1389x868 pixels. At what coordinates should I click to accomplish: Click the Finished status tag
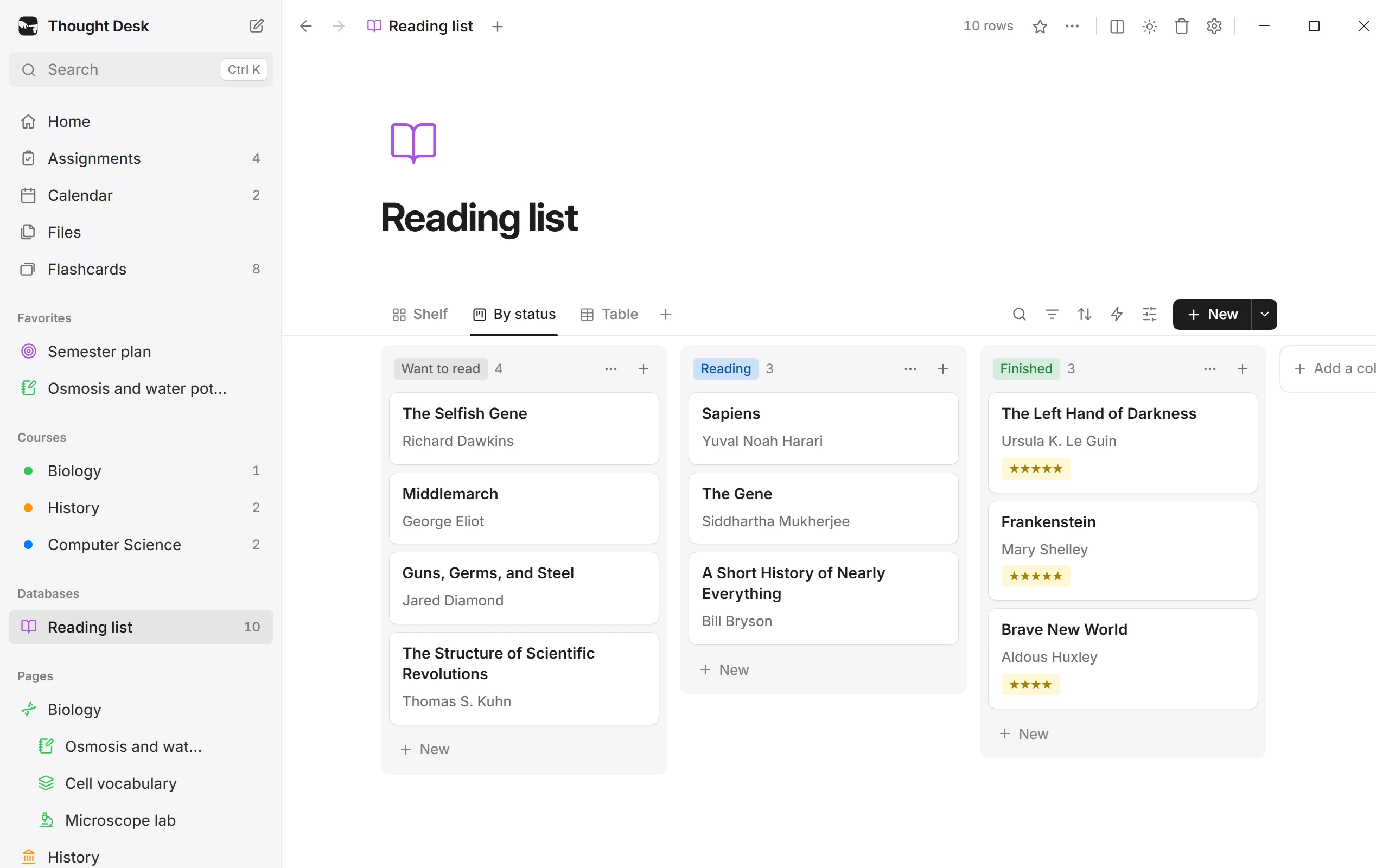(1025, 368)
